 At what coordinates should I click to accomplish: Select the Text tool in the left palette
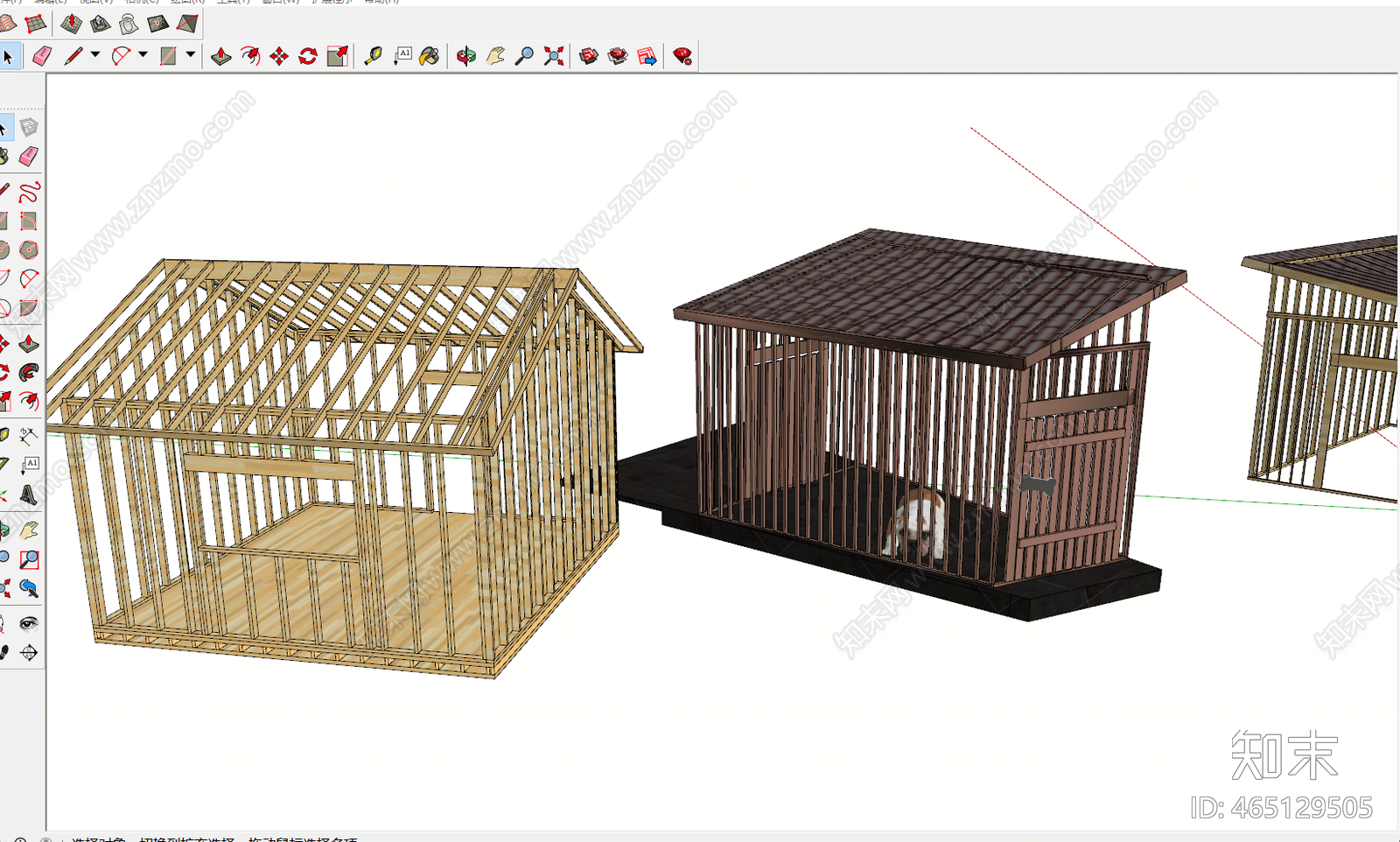[29, 465]
